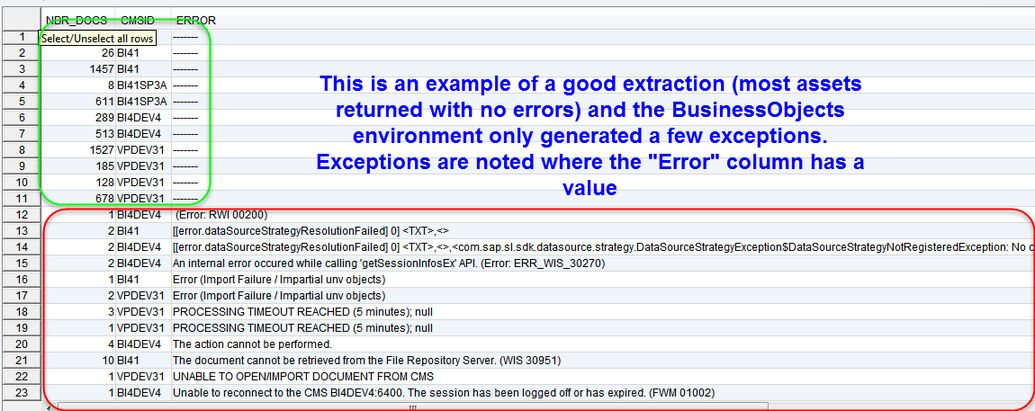Click NBR_DOCS value 128
Screen dimensions: 1035x411
pos(106,182)
